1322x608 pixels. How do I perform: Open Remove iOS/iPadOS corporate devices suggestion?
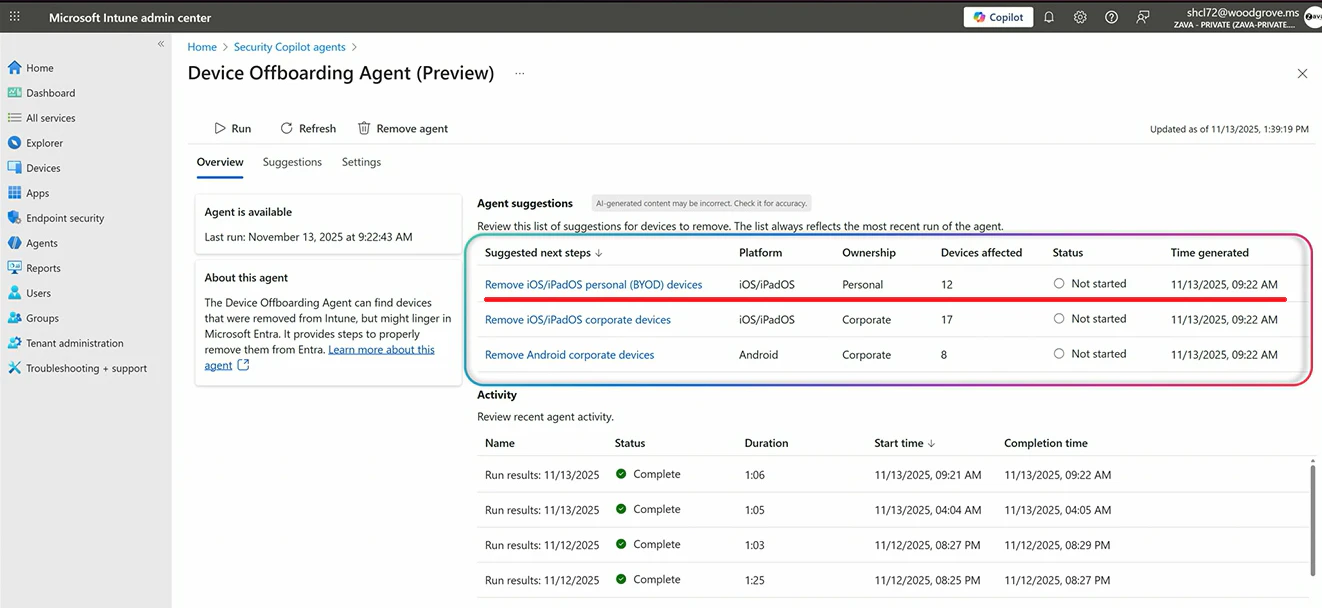pyautogui.click(x=578, y=320)
